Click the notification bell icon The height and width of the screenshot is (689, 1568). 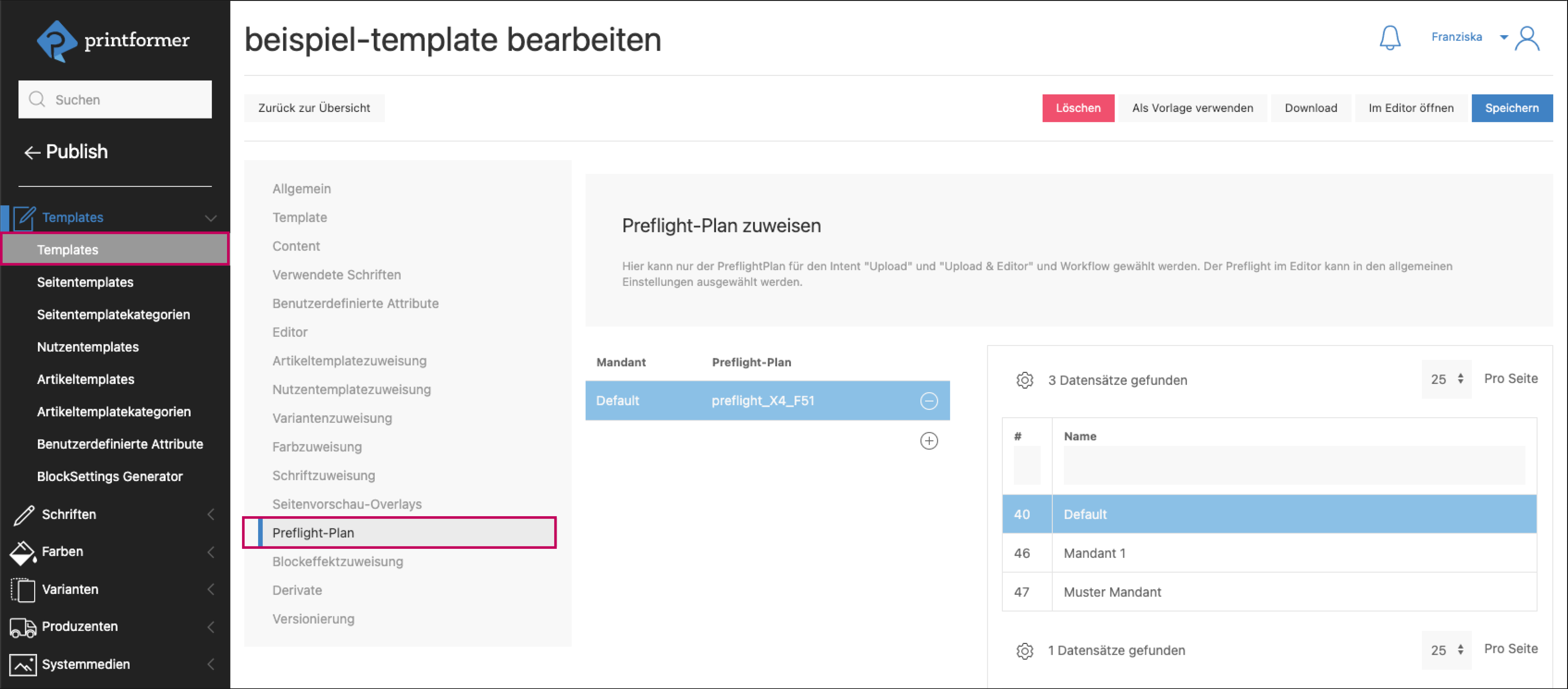coord(1389,38)
